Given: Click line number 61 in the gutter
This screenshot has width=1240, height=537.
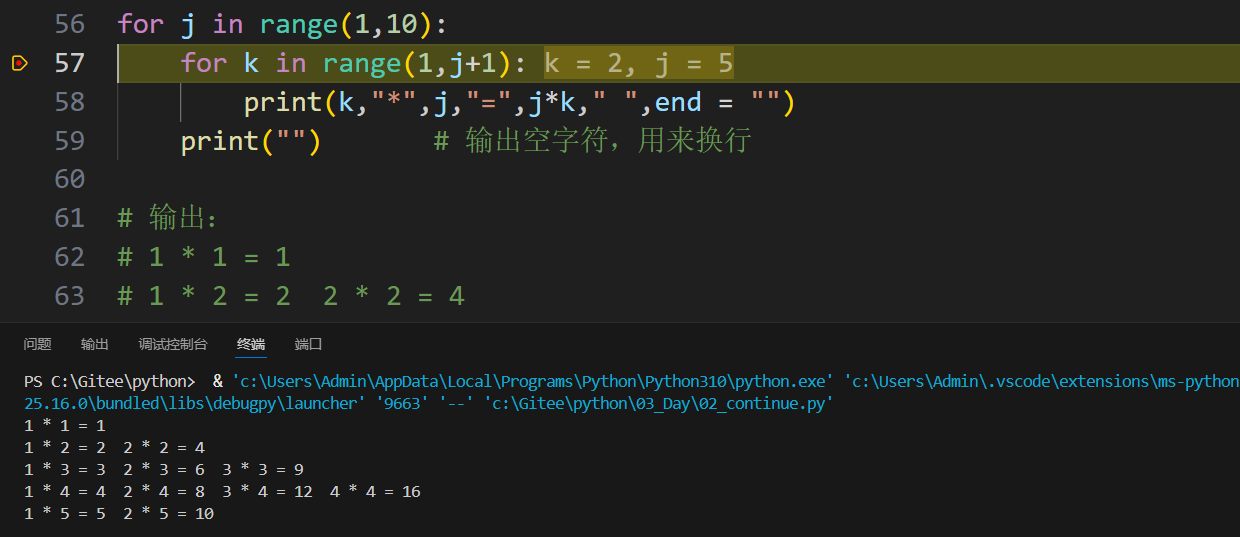Looking at the screenshot, I should click(70, 218).
